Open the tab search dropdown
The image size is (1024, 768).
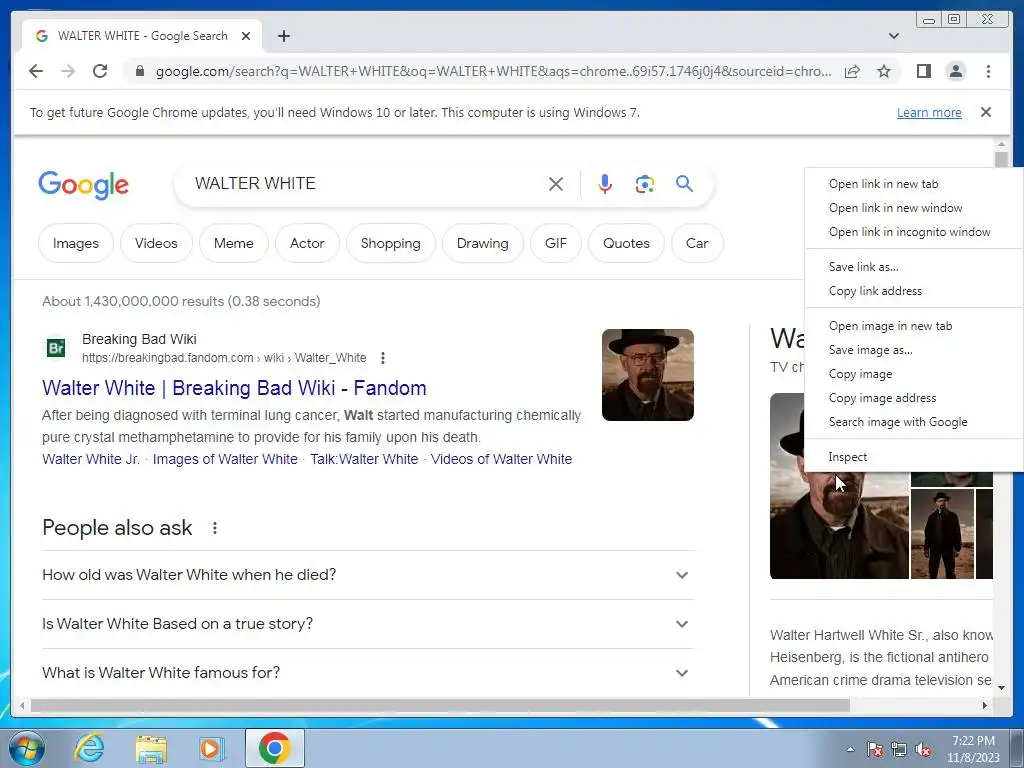tap(894, 36)
